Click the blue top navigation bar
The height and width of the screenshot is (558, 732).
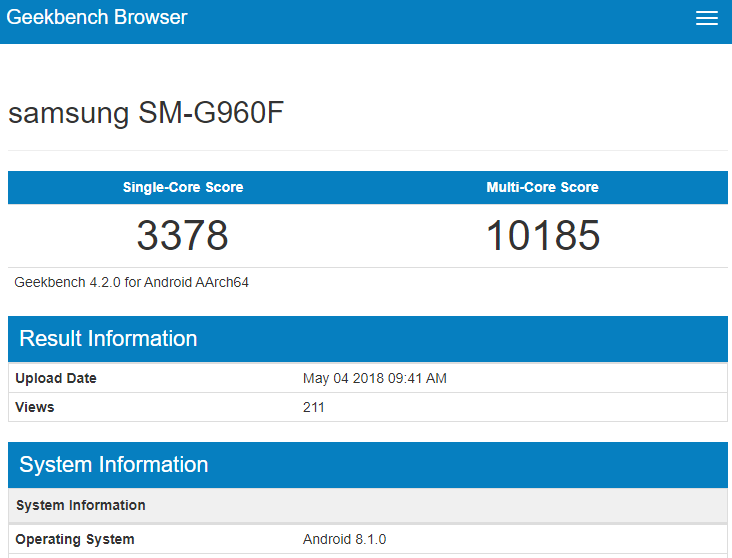click(366, 22)
